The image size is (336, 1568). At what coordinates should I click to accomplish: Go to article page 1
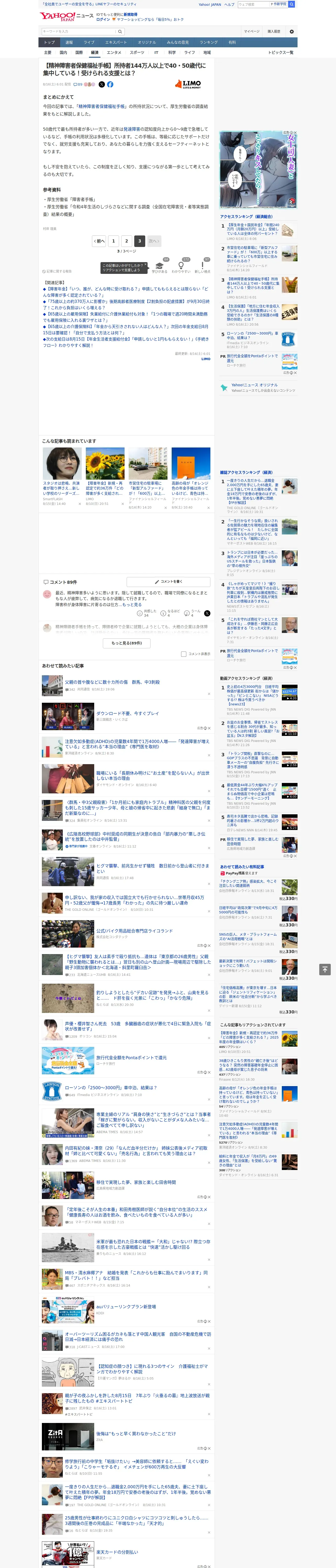[x=113, y=241]
